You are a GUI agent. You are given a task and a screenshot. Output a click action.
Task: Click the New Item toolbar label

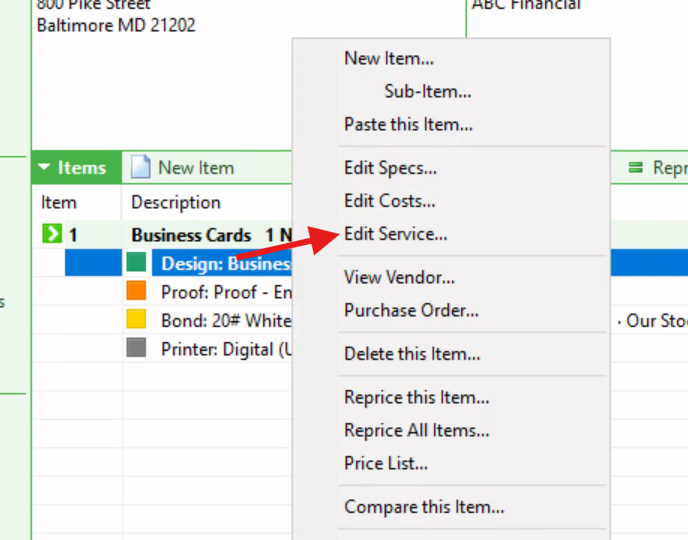pos(196,168)
